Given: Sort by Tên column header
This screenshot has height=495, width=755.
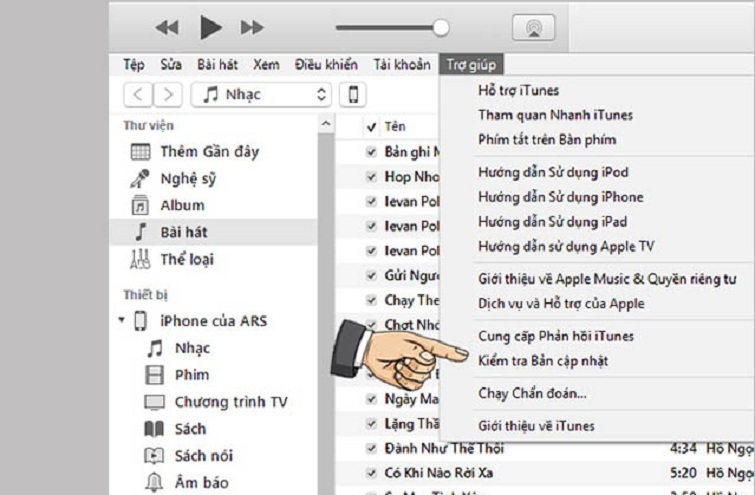Looking at the screenshot, I should [395, 127].
